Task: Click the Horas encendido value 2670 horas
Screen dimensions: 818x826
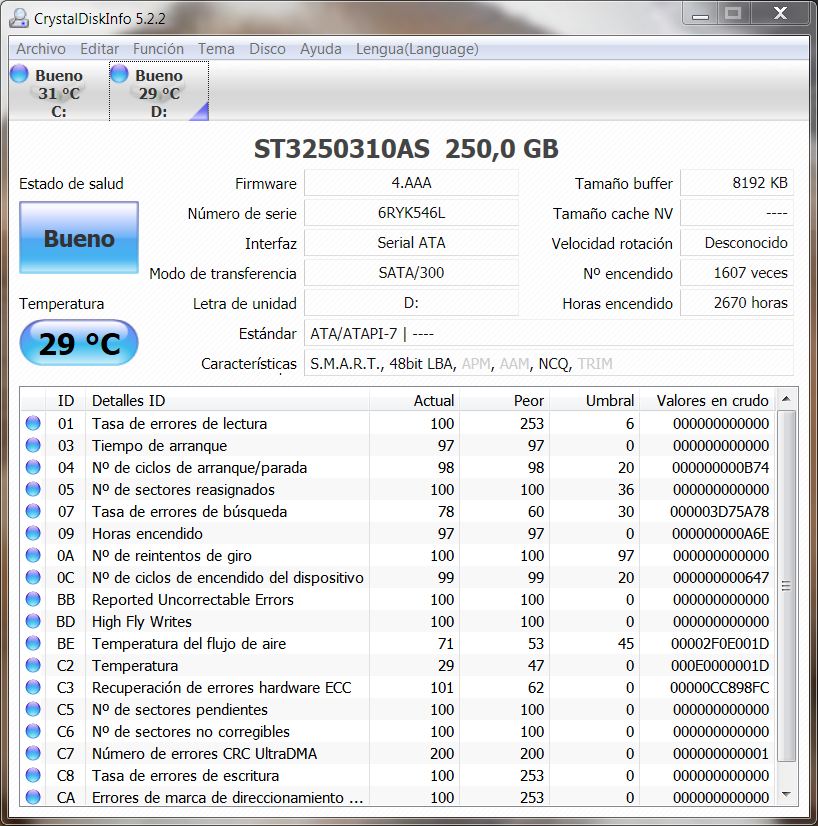Action: (x=737, y=303)
